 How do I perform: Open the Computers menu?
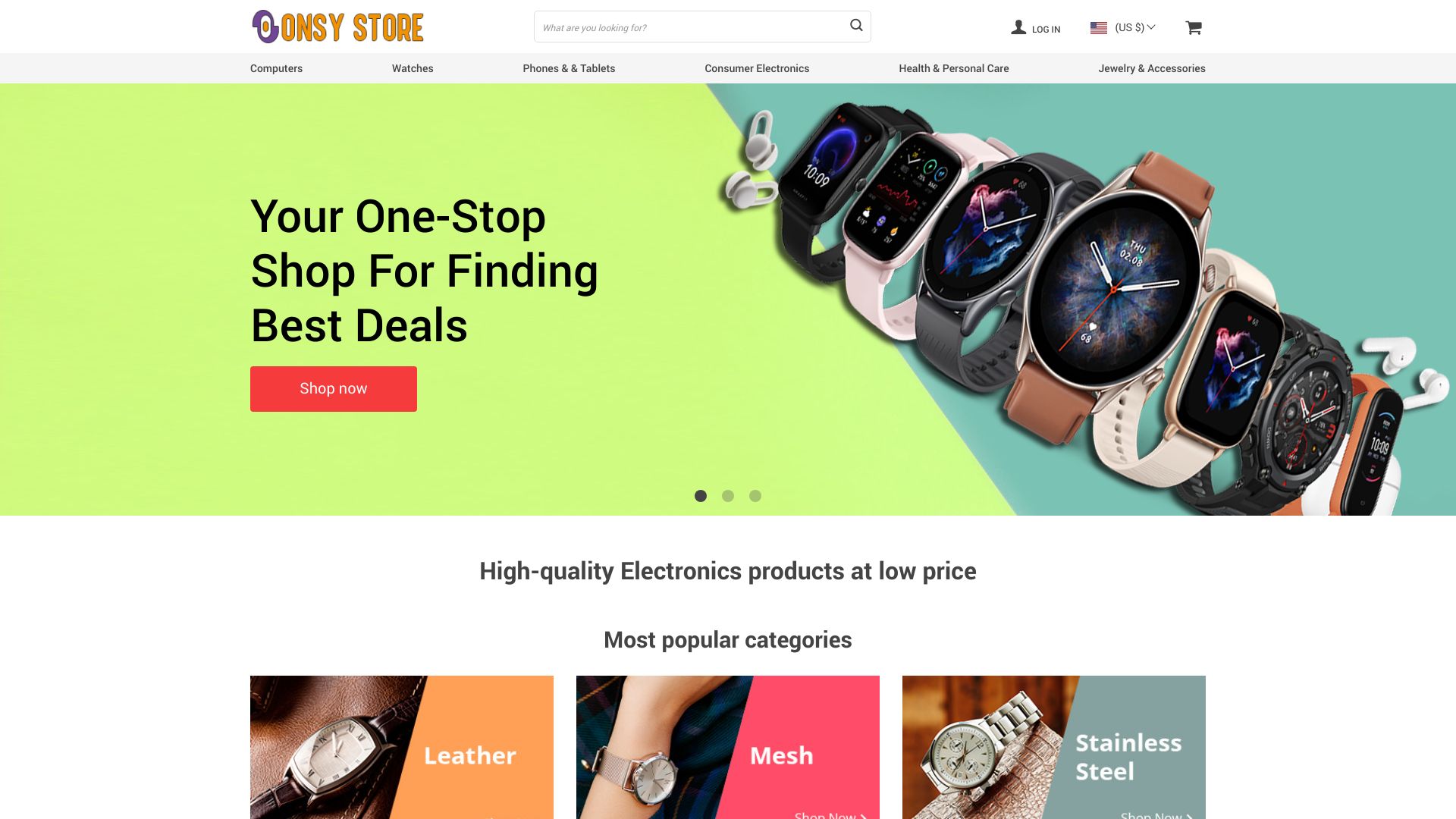click(x=276, y=68)
